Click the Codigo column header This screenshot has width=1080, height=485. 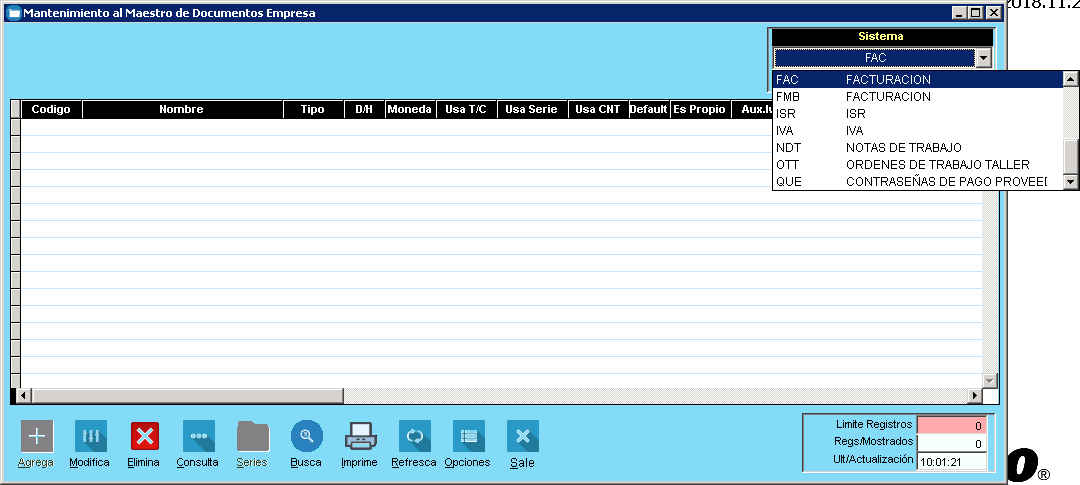(51, 109)
